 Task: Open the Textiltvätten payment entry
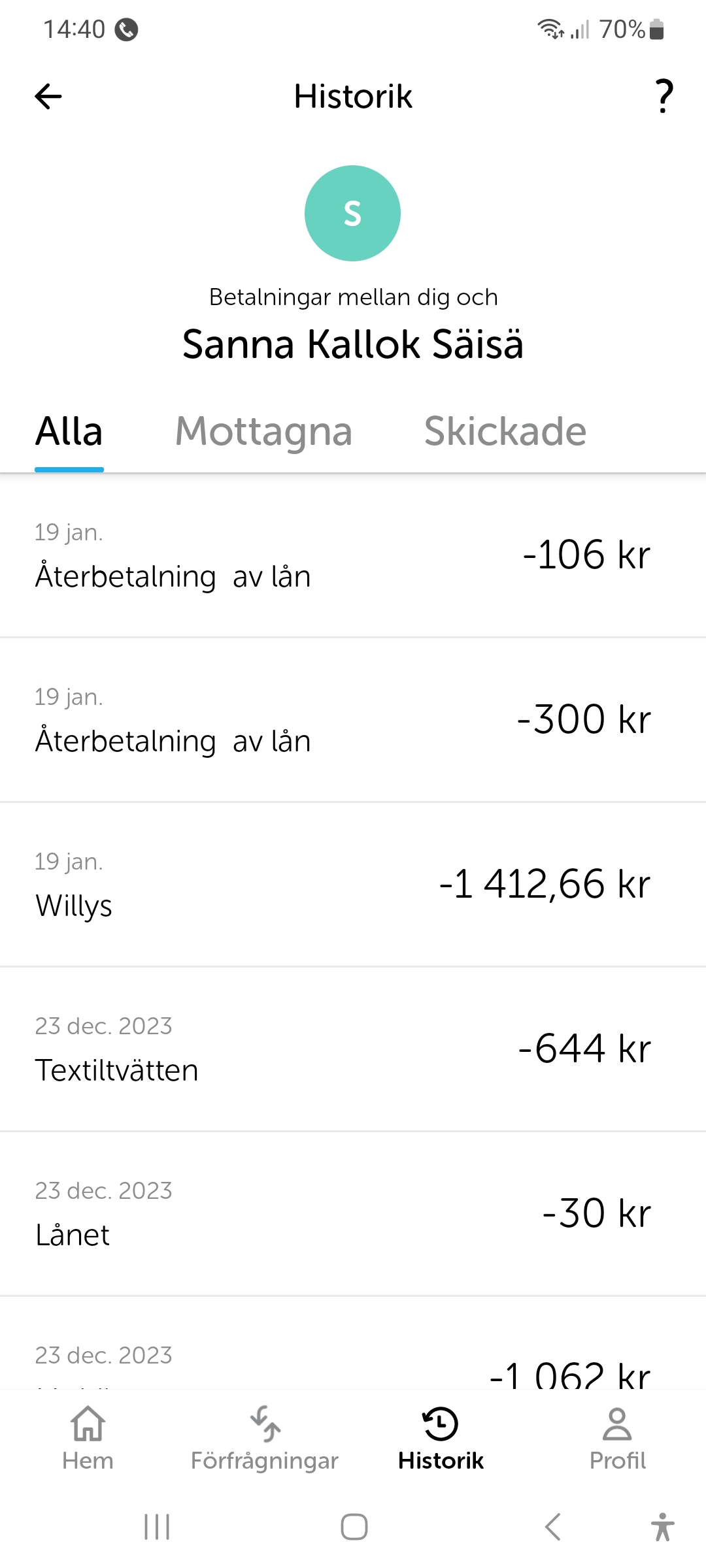coord(353,1049)
